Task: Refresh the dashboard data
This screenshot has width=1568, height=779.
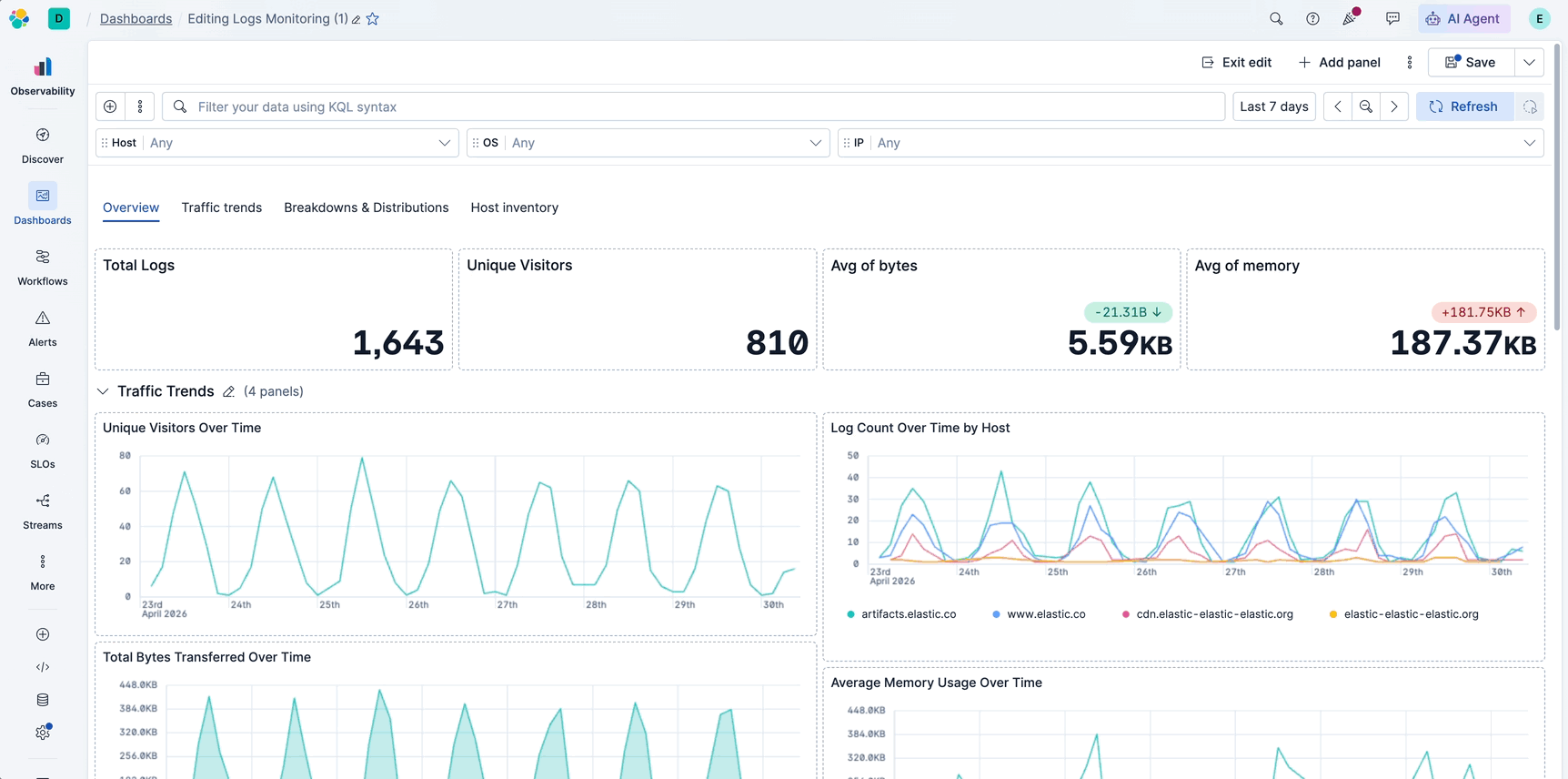Action: click(1464, 106)
